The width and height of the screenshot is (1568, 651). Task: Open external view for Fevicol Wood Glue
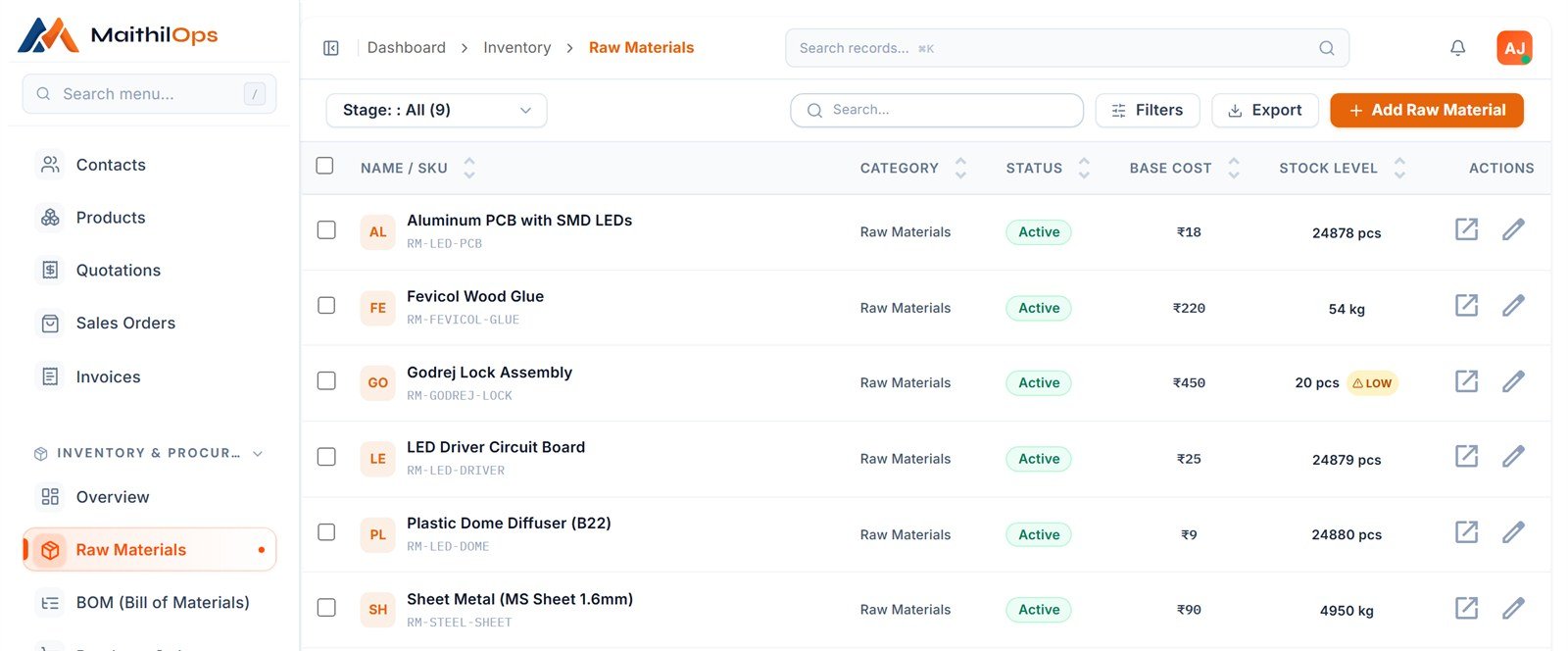[x=1466, y=305]
